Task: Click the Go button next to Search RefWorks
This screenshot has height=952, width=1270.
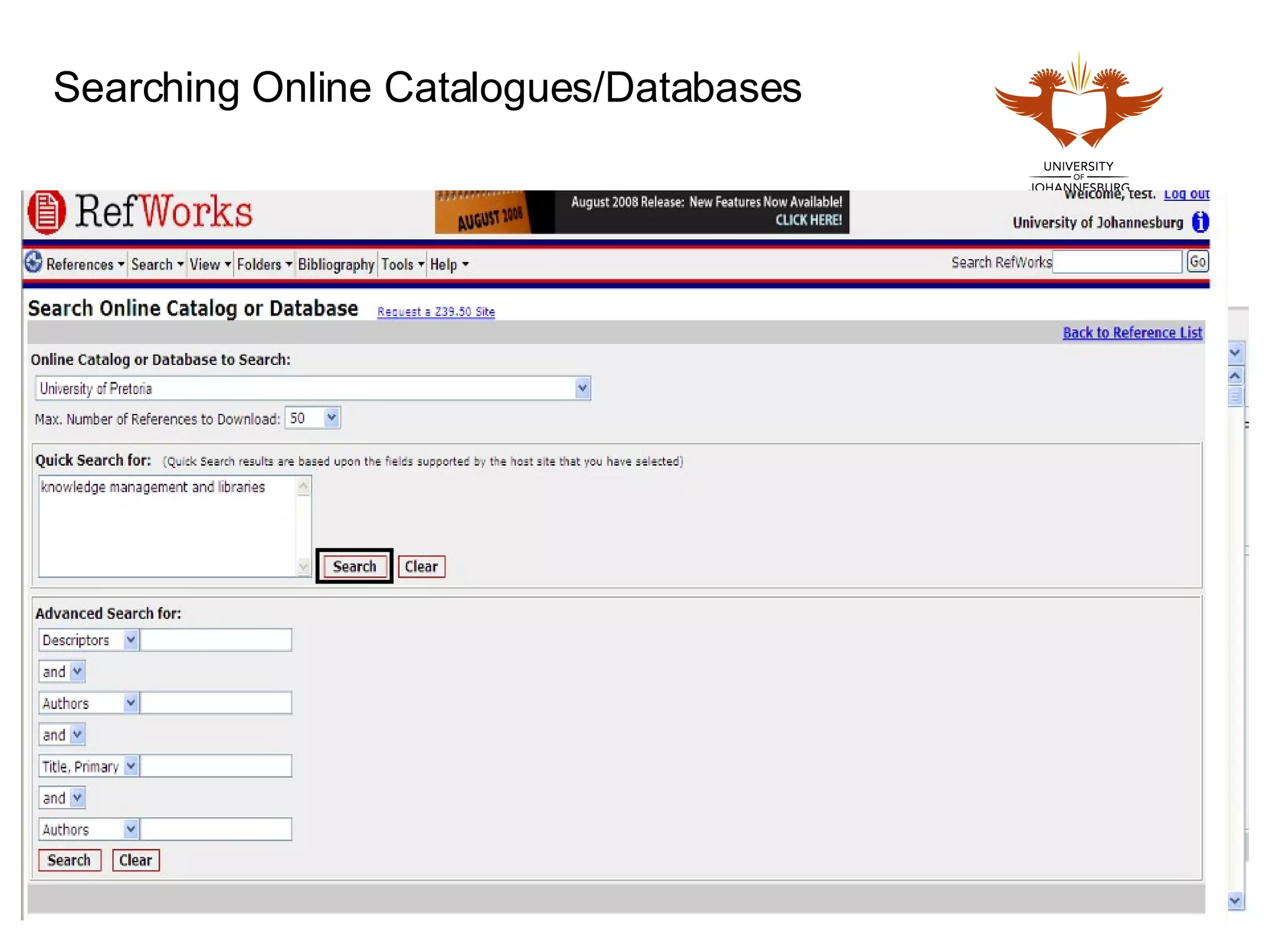Action: click(x=1197, y=262)
